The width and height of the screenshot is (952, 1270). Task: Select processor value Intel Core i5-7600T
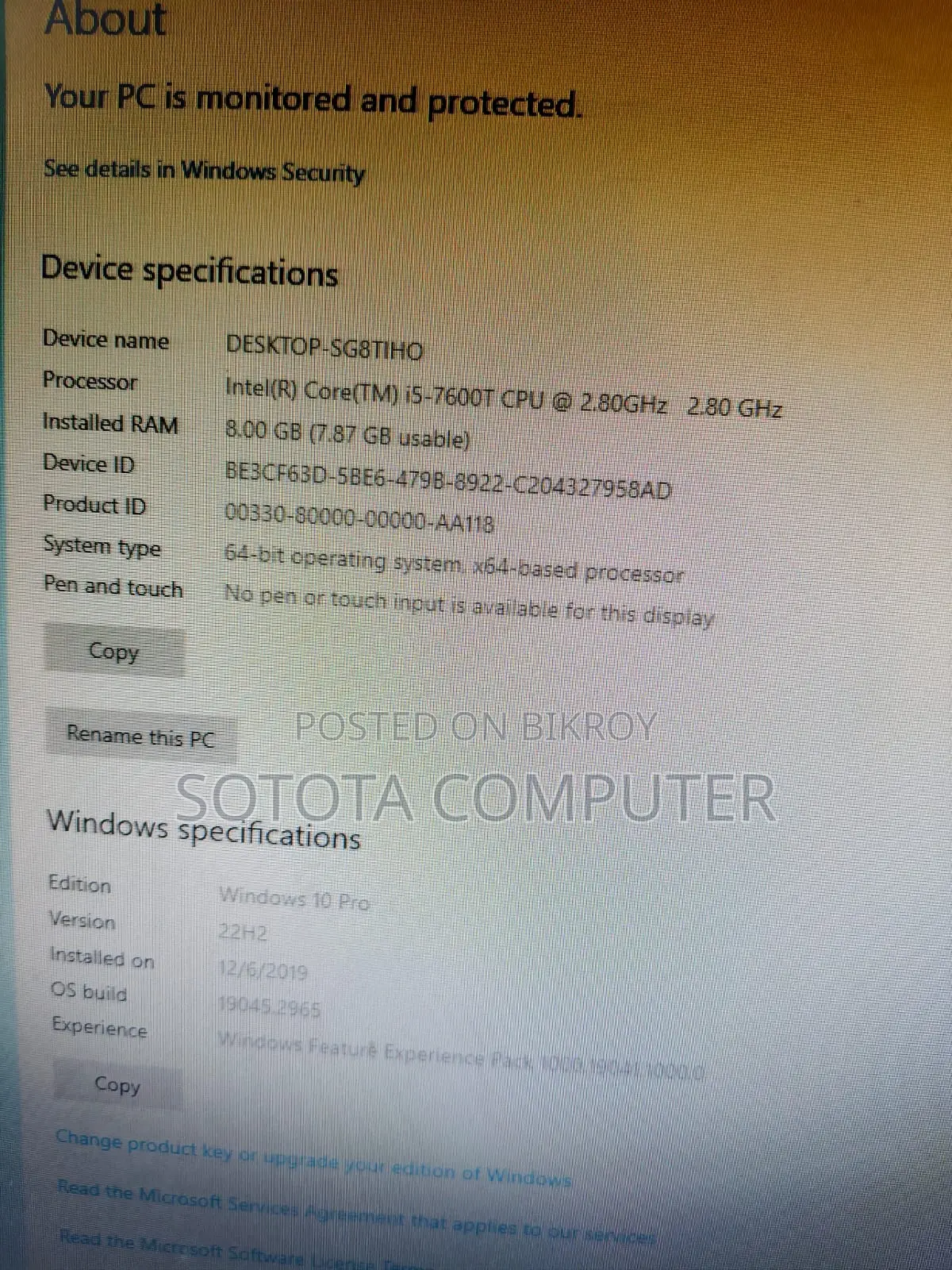click(x=504, y=398)
